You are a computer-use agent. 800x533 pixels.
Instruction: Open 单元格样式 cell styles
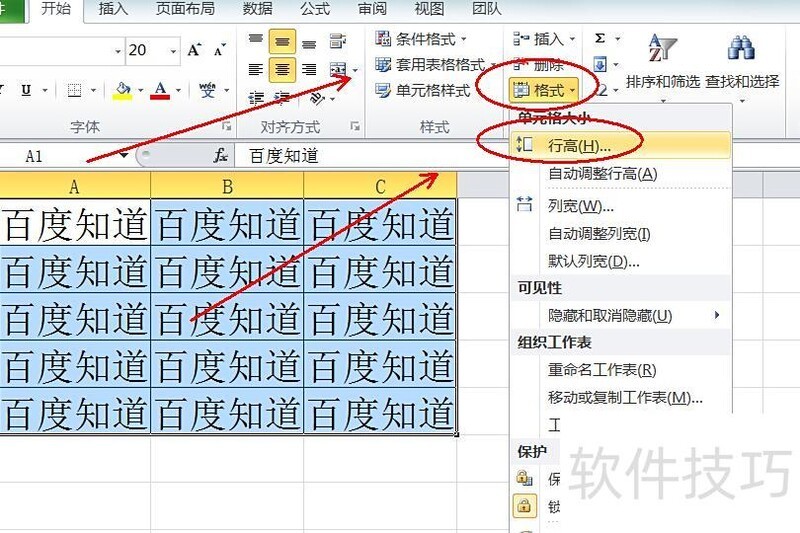[422, 91]
